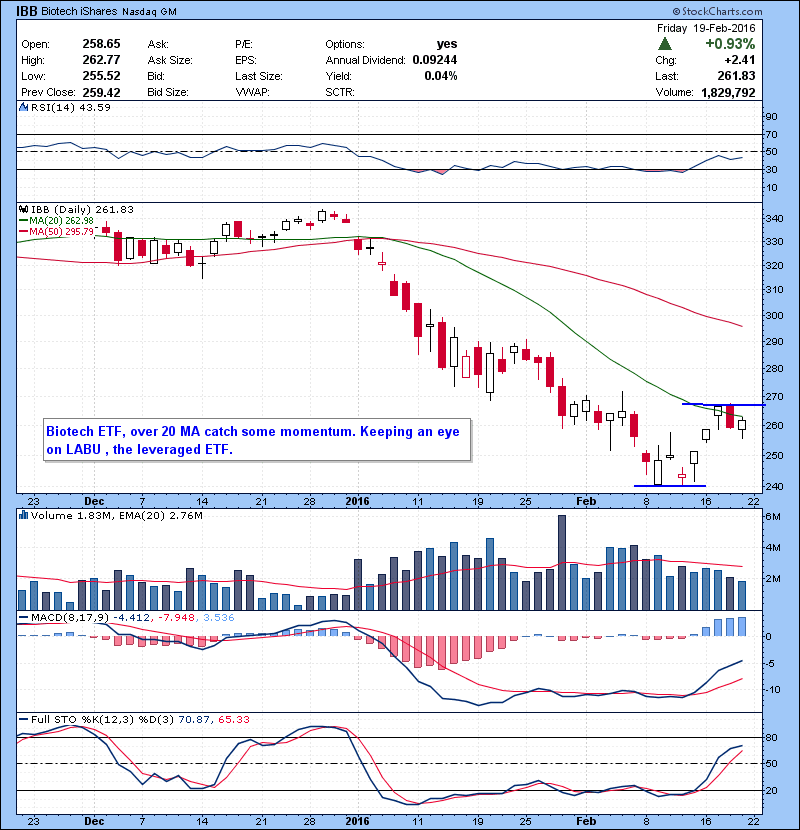800x830 pixels.
Task: Click the IBB ticker symbol title
Action: 26,11
